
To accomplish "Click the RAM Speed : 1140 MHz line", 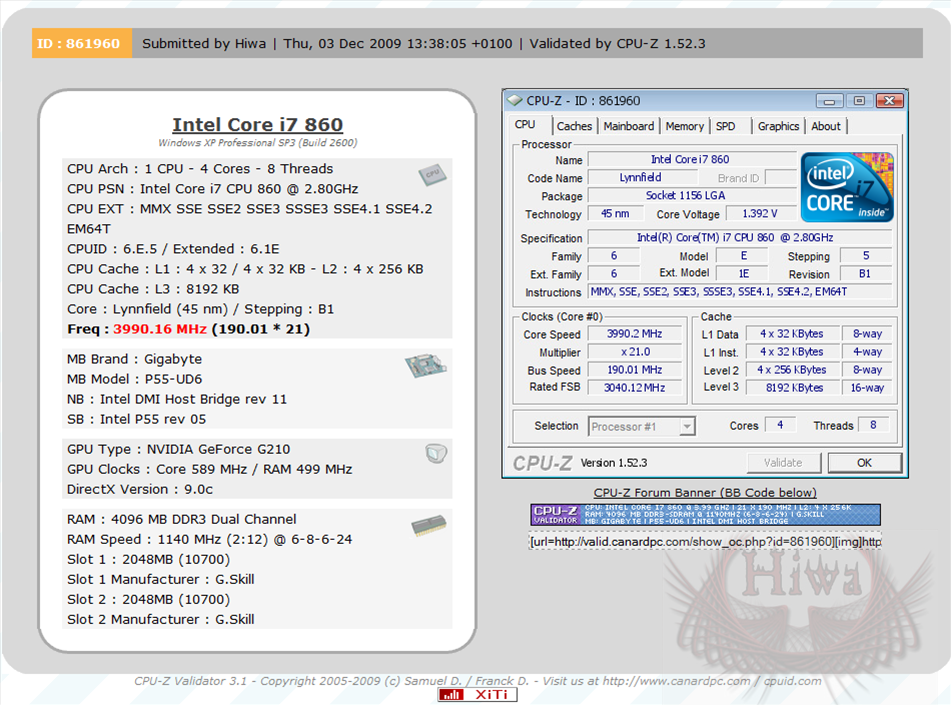I will coord(209,539).
